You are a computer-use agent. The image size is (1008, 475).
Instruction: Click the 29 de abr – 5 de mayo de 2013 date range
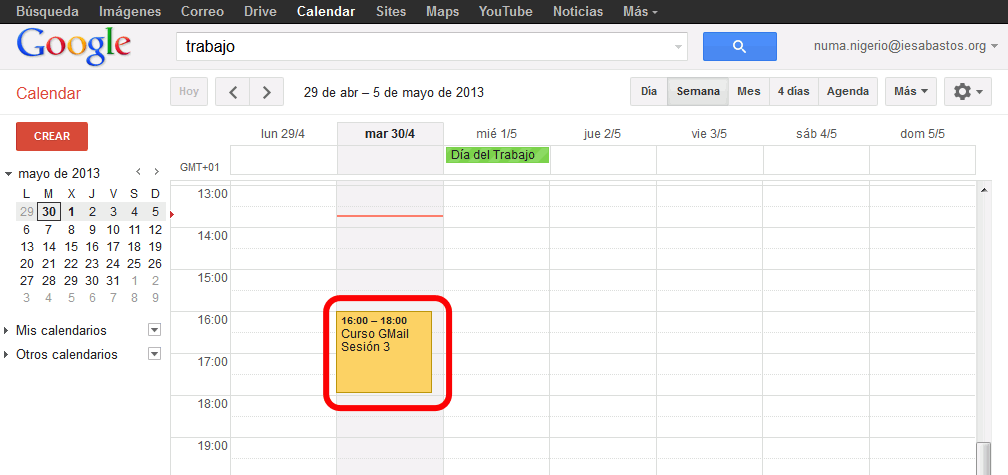(393, 93)
